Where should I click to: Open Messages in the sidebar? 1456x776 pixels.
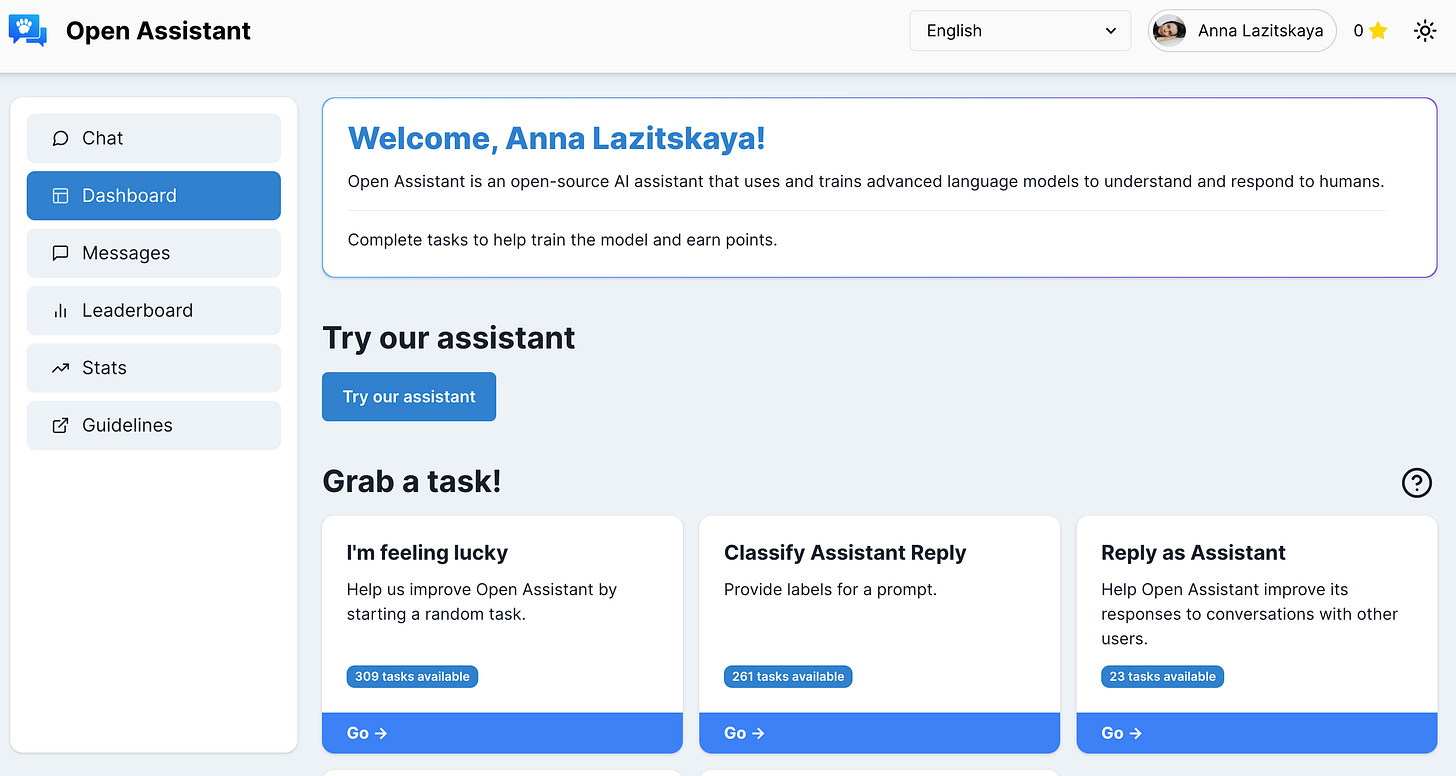pos(154,253)
